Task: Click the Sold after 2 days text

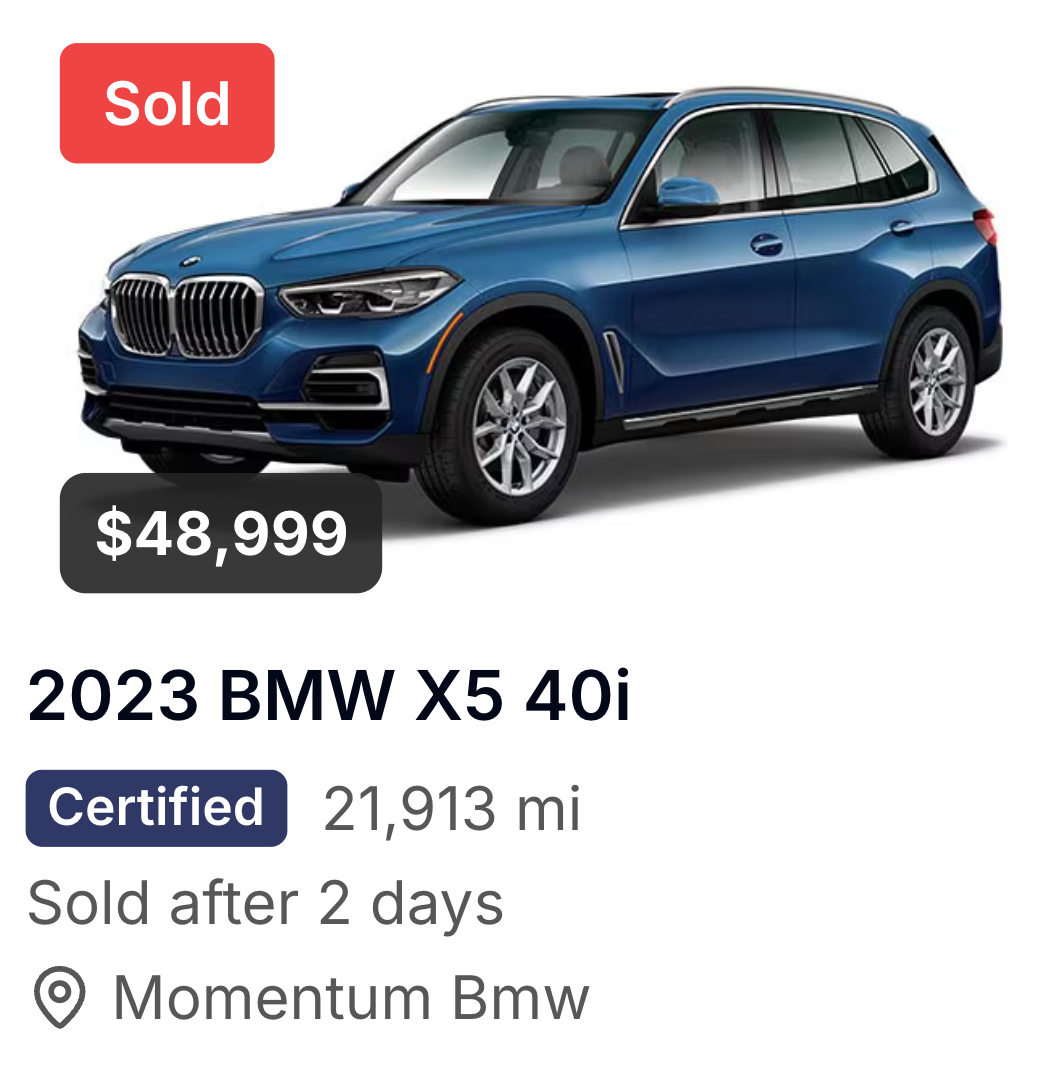Action: click(265, 903)
